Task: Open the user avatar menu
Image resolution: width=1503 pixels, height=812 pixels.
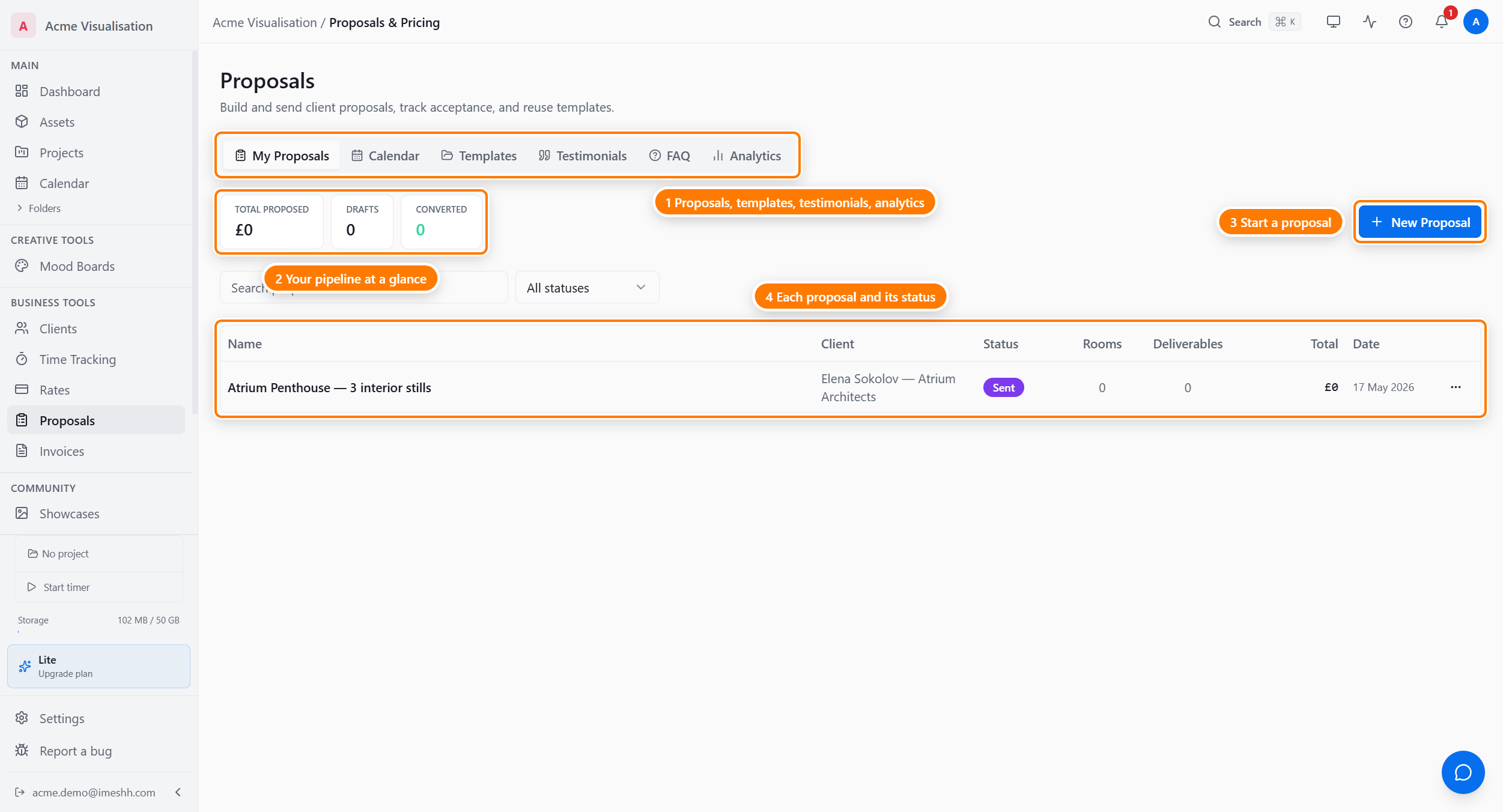Action: click(x=1476, y=22)
